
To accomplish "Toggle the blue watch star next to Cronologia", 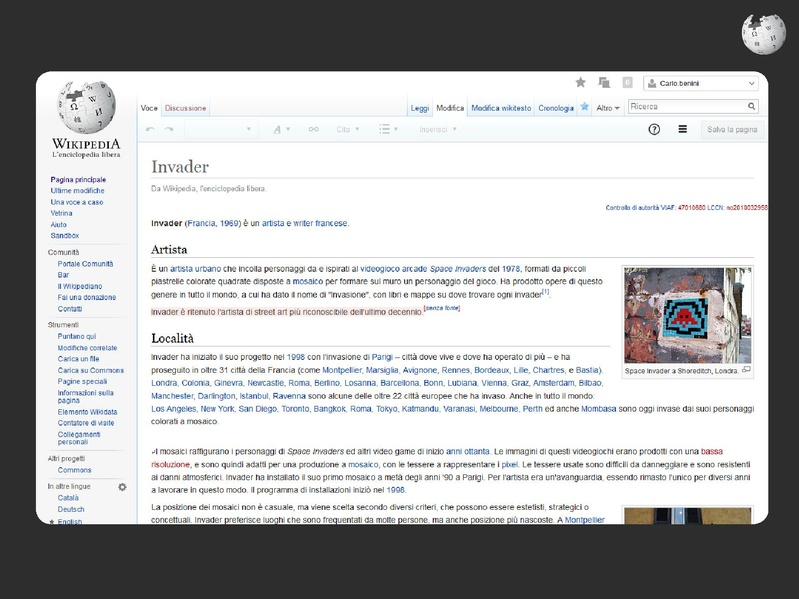I will coord(584,106).
